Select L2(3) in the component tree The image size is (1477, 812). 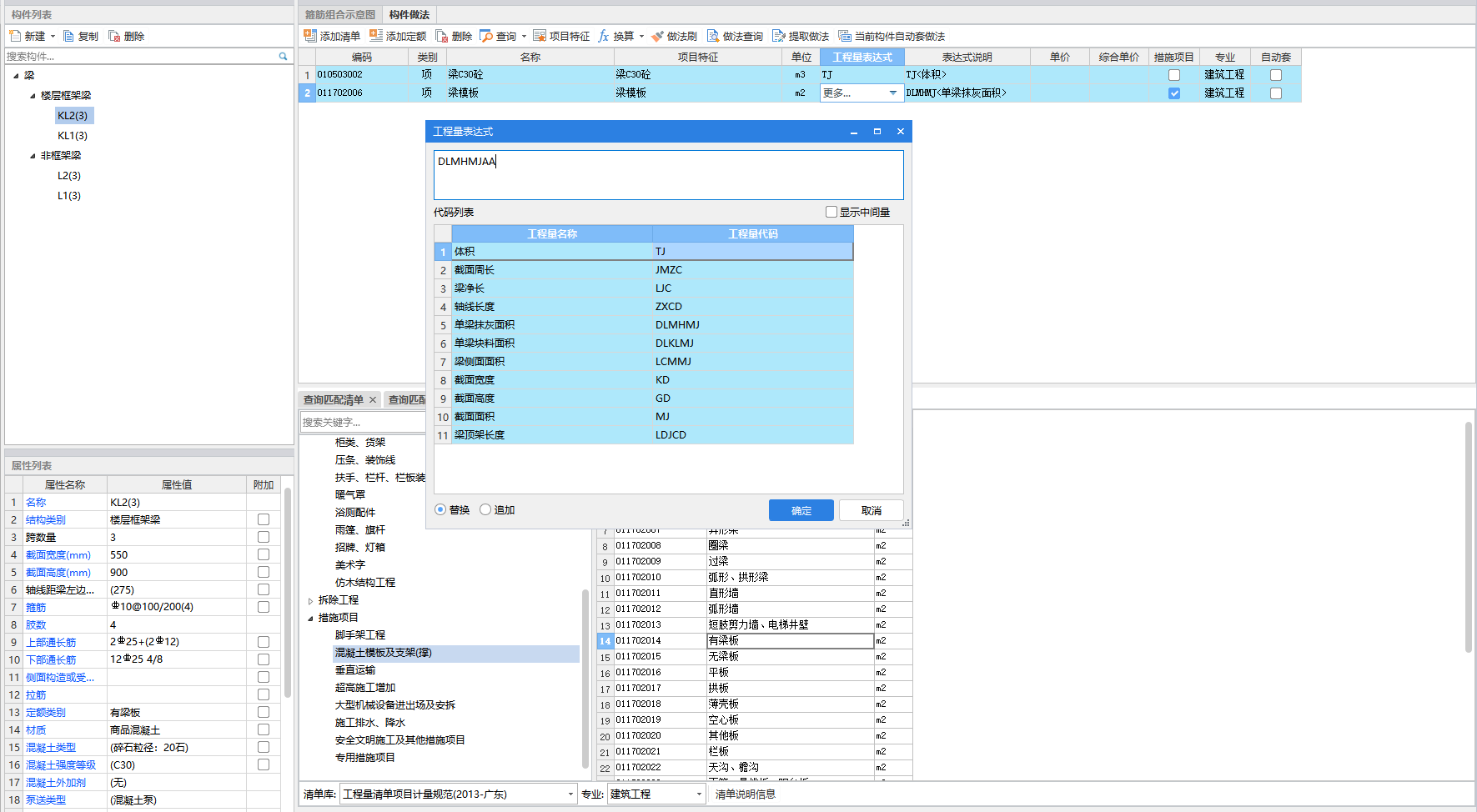pyautogui.click(x=69, y=175)
